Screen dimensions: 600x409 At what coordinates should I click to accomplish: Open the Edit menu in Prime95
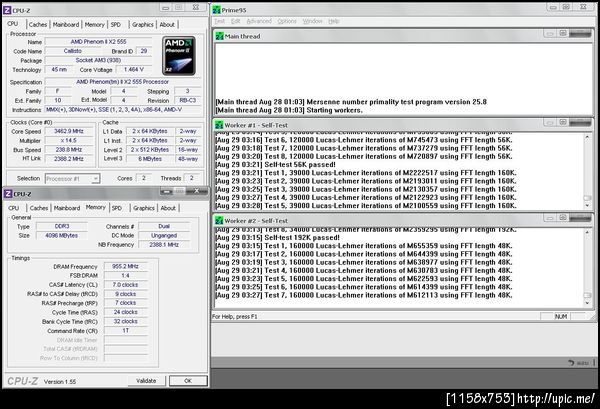pyautogui.click(x=236, y=21)
